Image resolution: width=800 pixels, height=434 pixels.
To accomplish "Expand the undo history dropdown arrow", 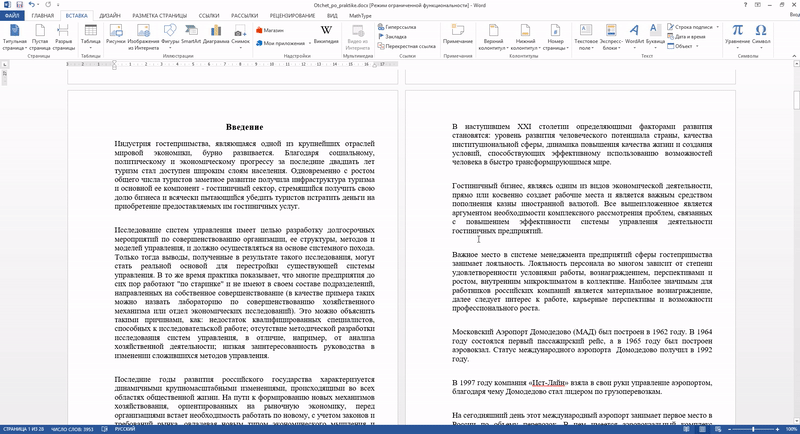I will pos(39,5).
